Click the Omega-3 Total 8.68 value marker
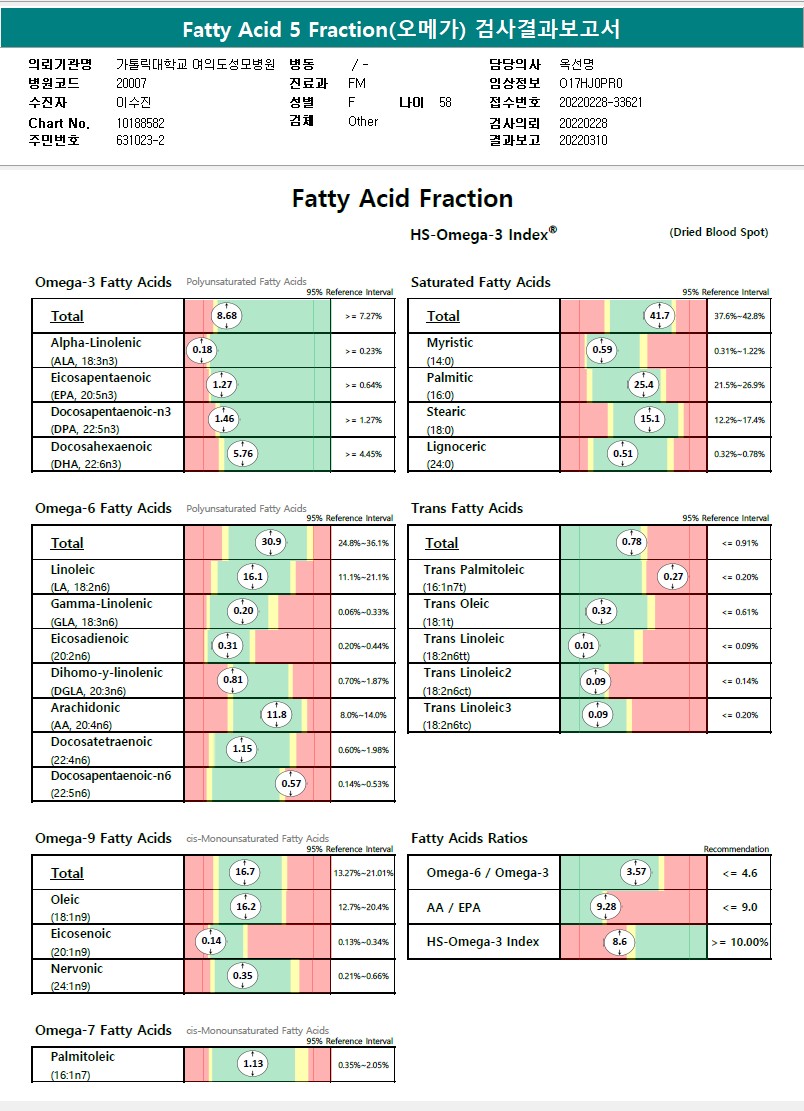 [227, 316]
